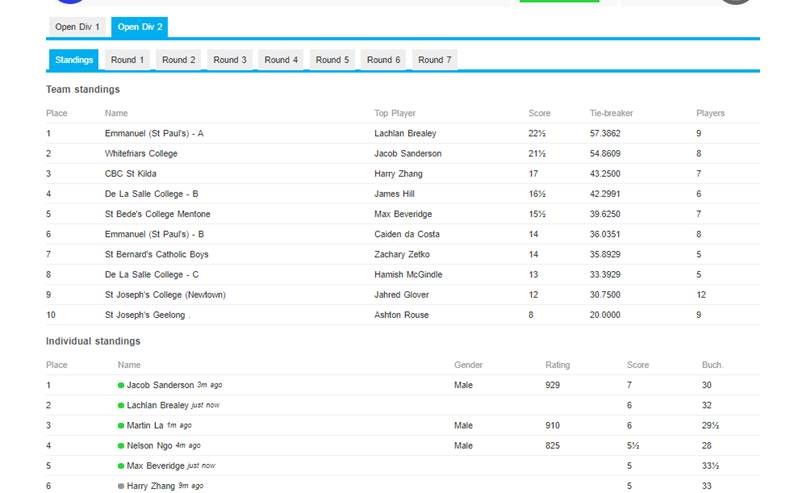Click top player Caiden da Costa

click(407, 235)
